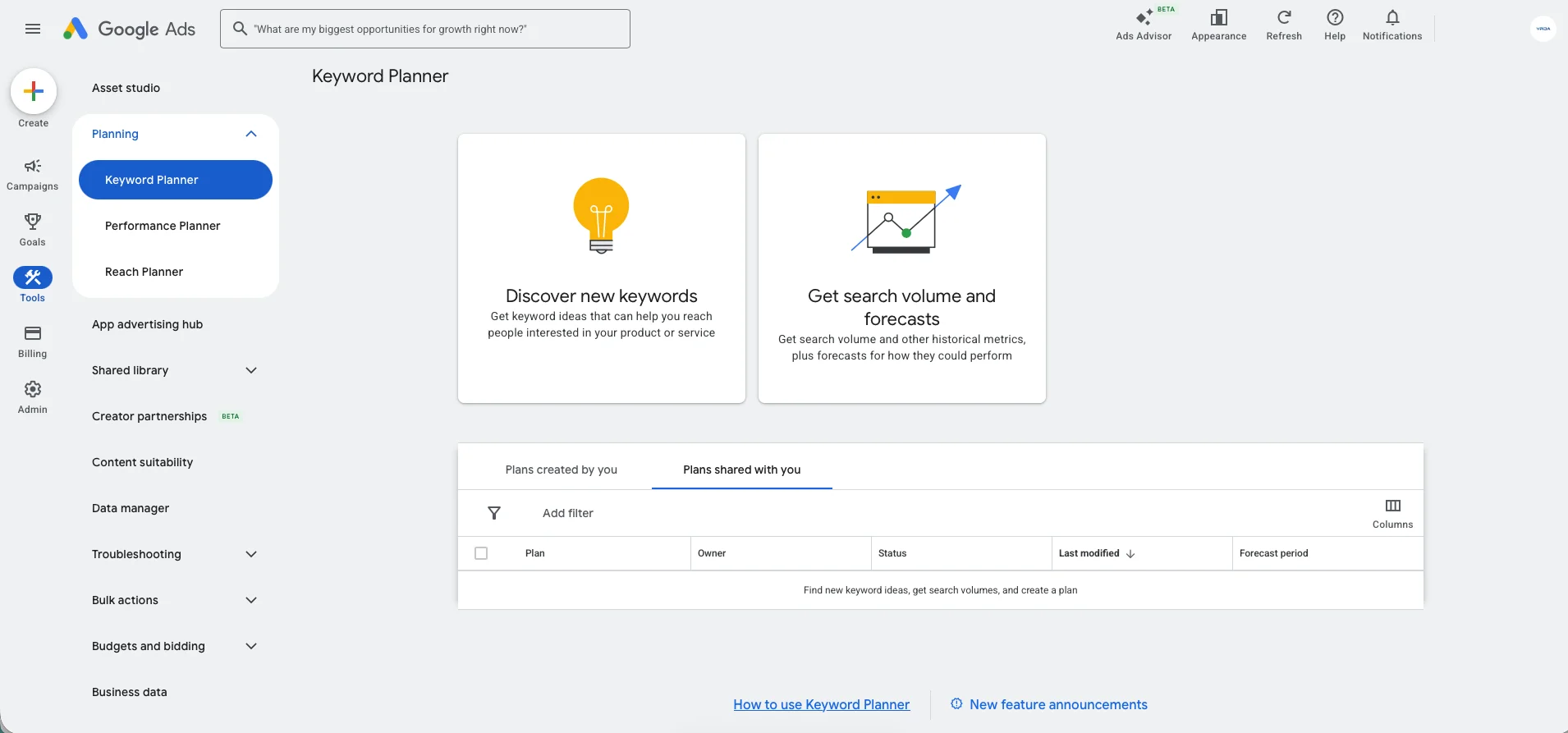
Task: Click the Last modified sort arrow
Action: tap(1130, 554)
